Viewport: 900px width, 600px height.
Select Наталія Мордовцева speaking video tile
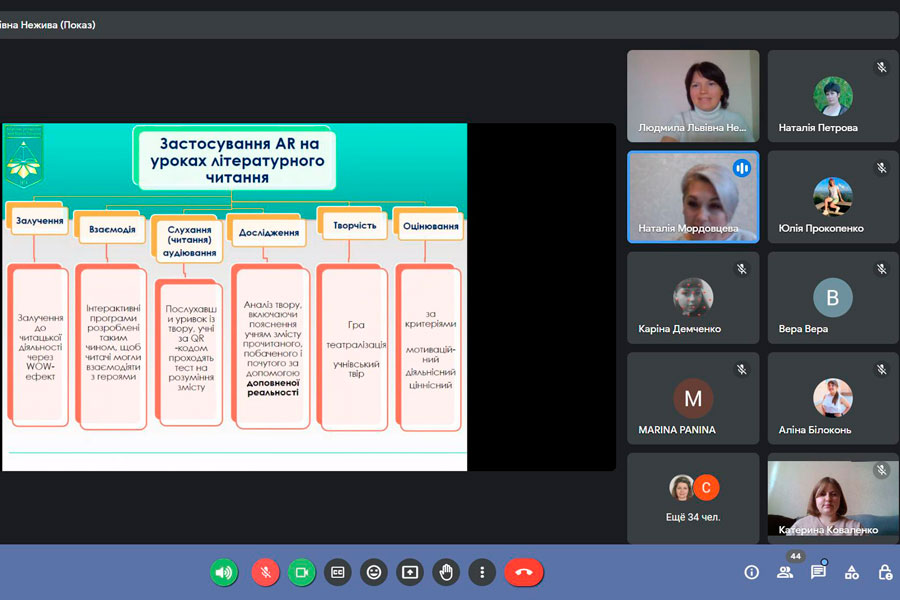click(693, 197)
